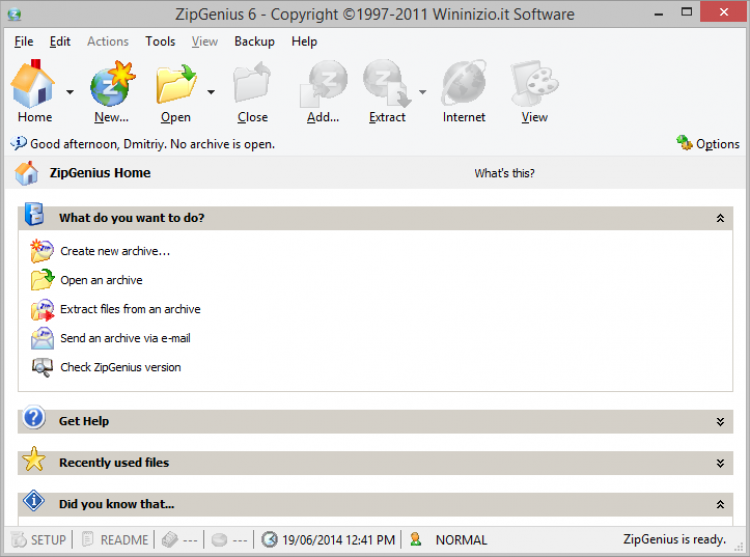Viewport: 750px width, 557px height.
Task: Click the Options text label
Action: (x=717, y=144)
